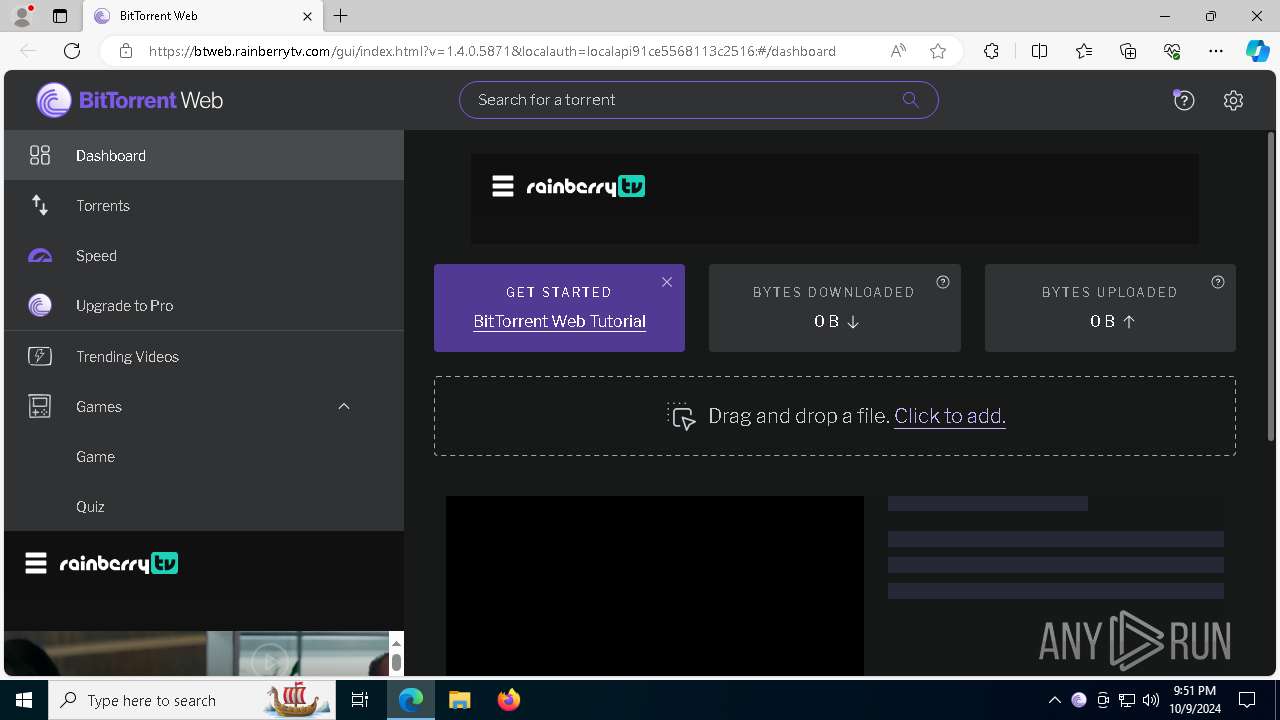Open sidebar rainberry tv hamburger menu
The height and width of the screenshot is (720, 1280).
click(x=36, y=563)
